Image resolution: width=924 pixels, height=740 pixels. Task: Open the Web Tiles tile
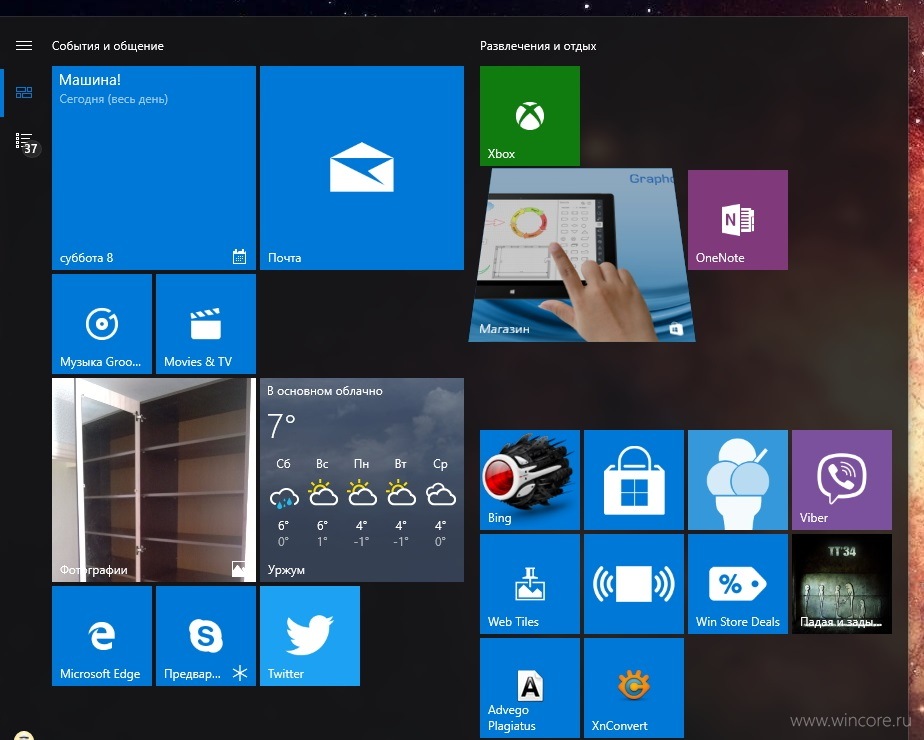pyautogui.click(x=530, y=584)
